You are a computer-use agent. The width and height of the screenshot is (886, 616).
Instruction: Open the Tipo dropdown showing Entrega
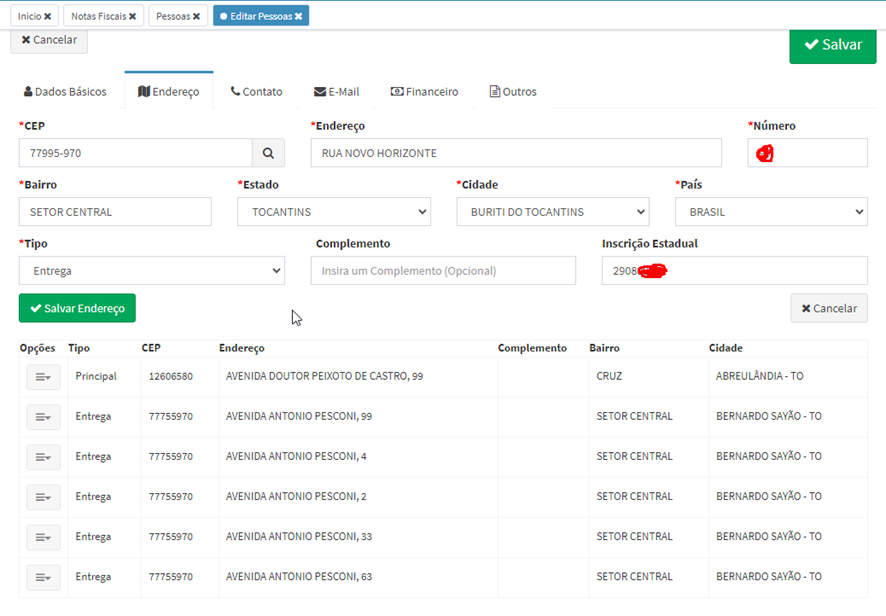click(x=151, y=271)
